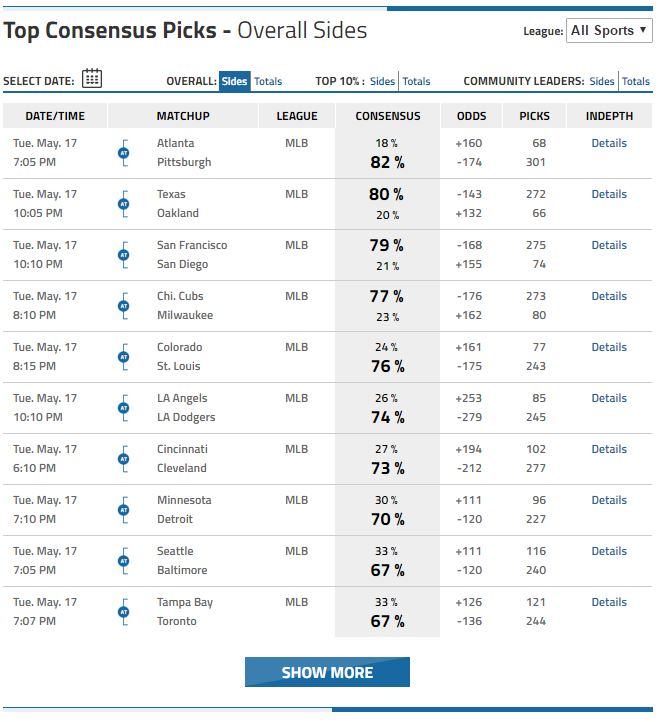Image resolution: width=663 pixels, height=722 pixels.
Task: Click the AT icon for Seattle-Baltimore matchup
Action: pyautogui.click(x=124, y=561)
